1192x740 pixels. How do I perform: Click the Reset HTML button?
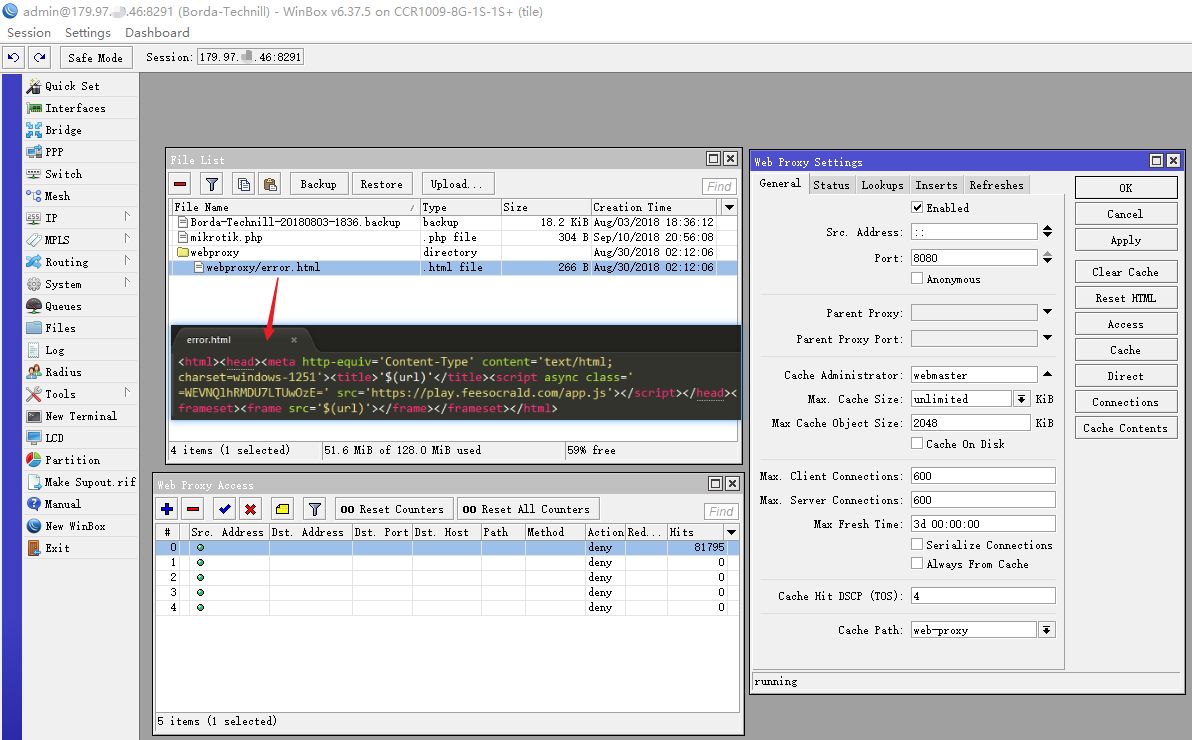point(1126,298)
